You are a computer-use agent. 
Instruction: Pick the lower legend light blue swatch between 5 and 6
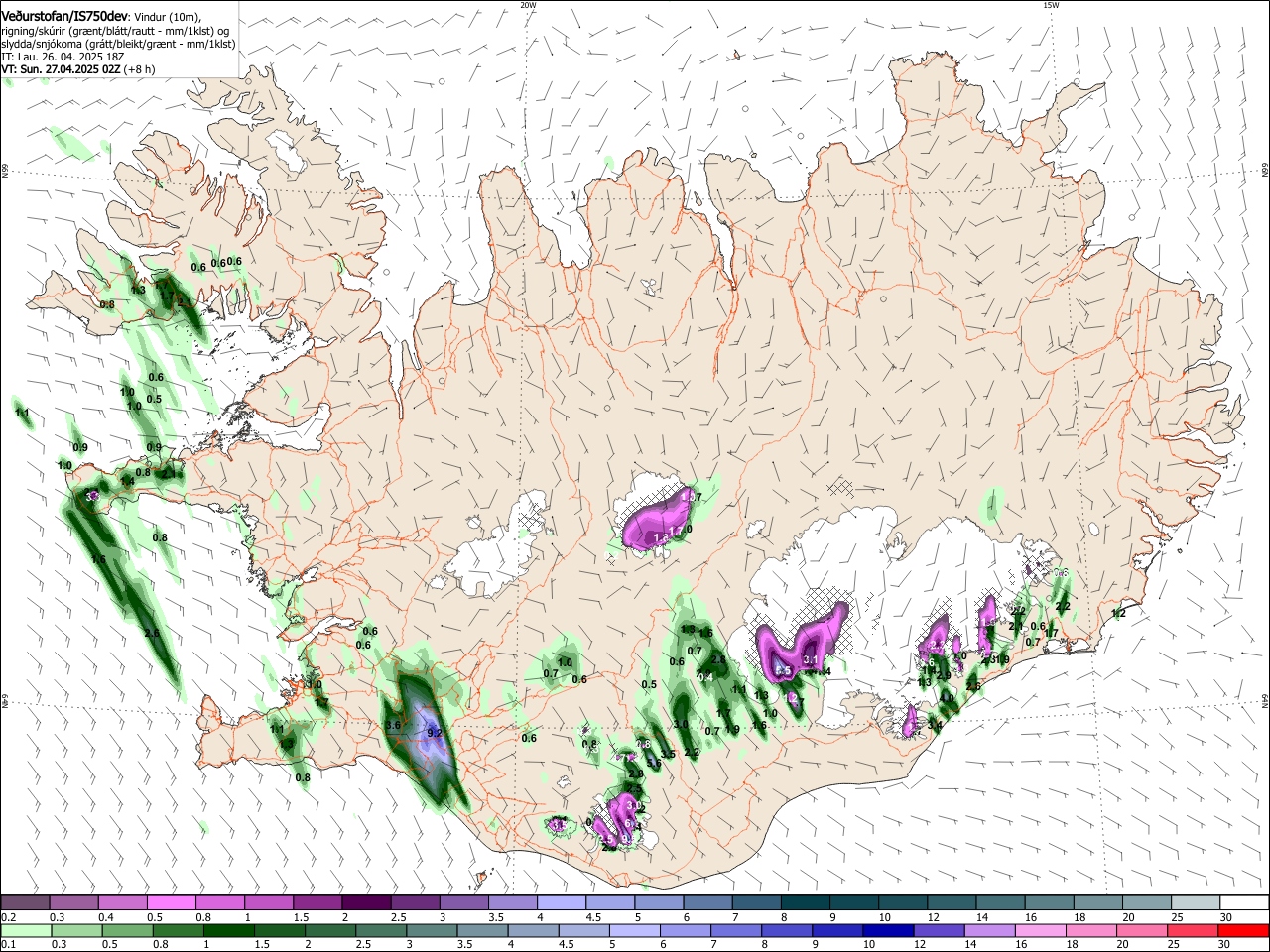[x=635, y=930]
